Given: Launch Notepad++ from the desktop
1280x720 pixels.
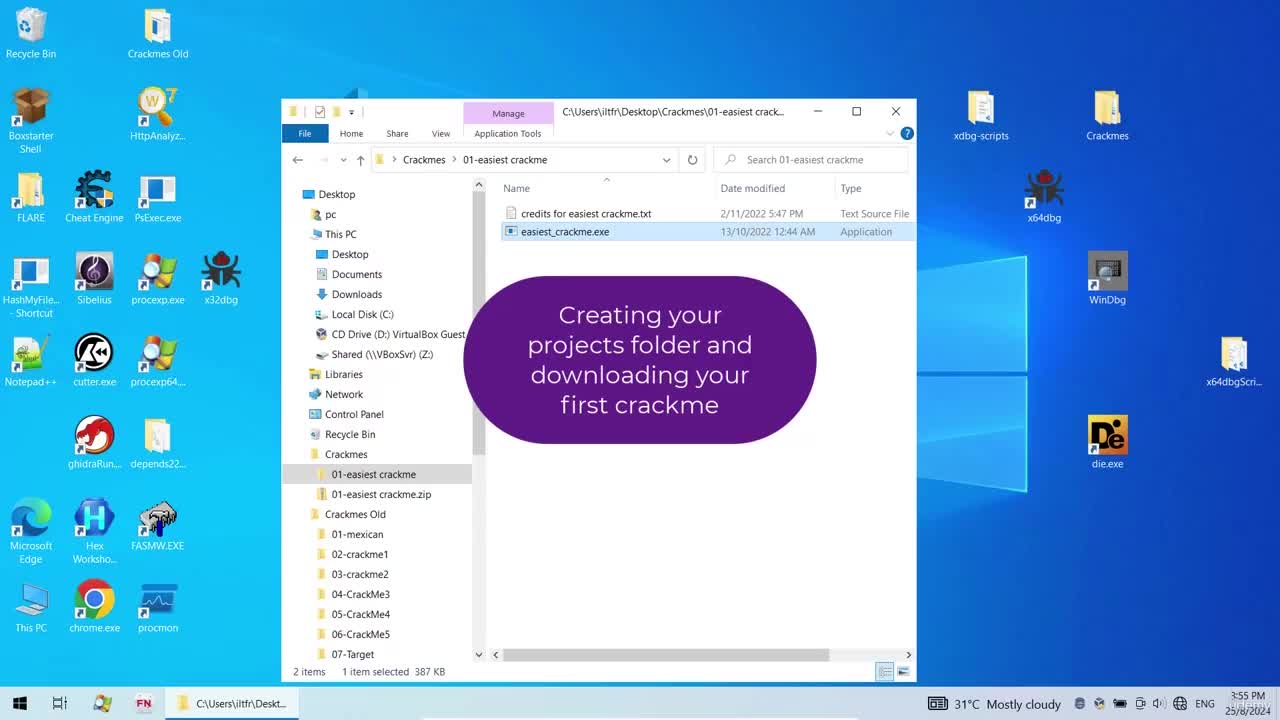Looking at the screenshot, I should click(31, 360).
